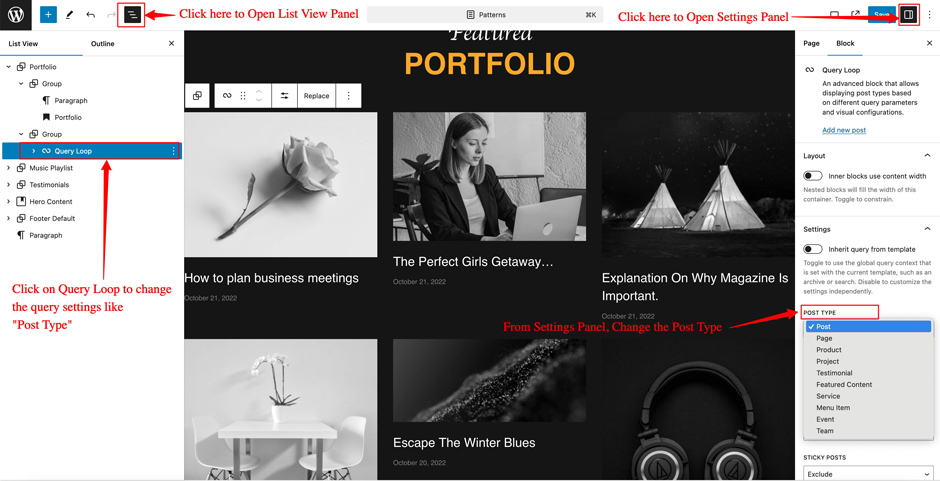Screen dimensions: 940x481
Task: Select the pencil Tools icon
Action: (x=70, y=14)
